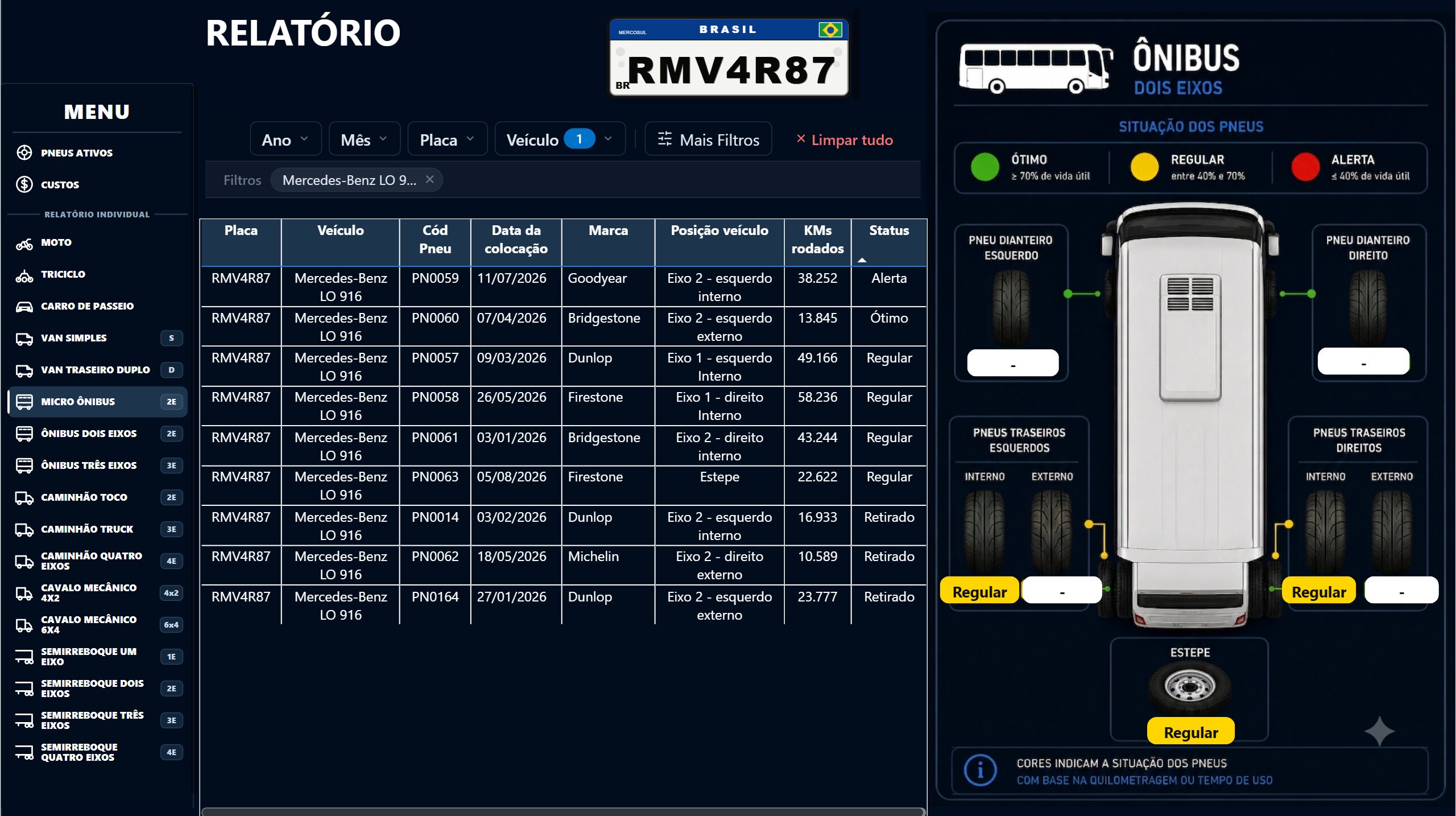Screen dimensions: 1456x816
Task: Click the Ônibus Dois Eixos bus icon
Action: point(24,434)
